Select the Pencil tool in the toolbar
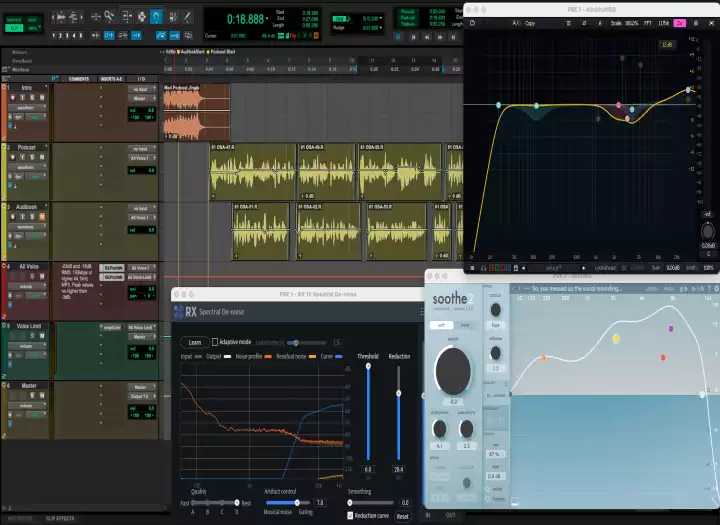The image size is (720, 525). click(x=187, y=17)
